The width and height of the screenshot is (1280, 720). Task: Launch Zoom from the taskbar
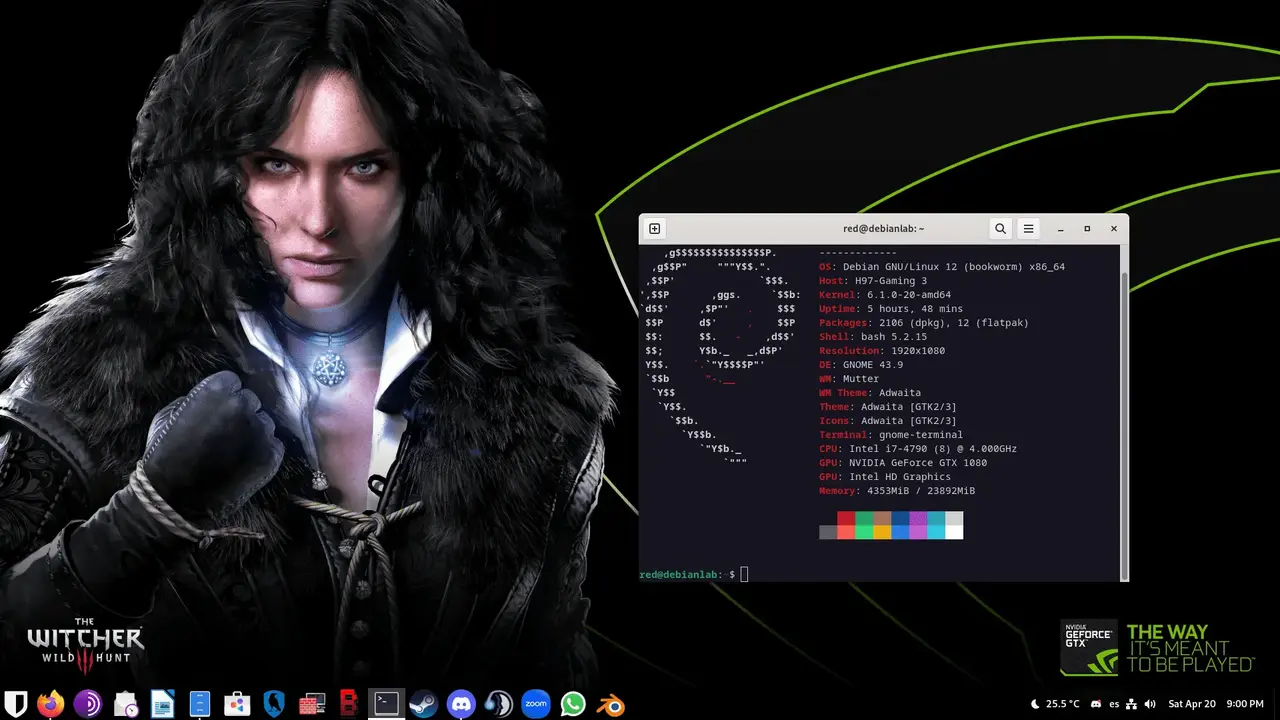pyautogui.click(x=536, y=704)
